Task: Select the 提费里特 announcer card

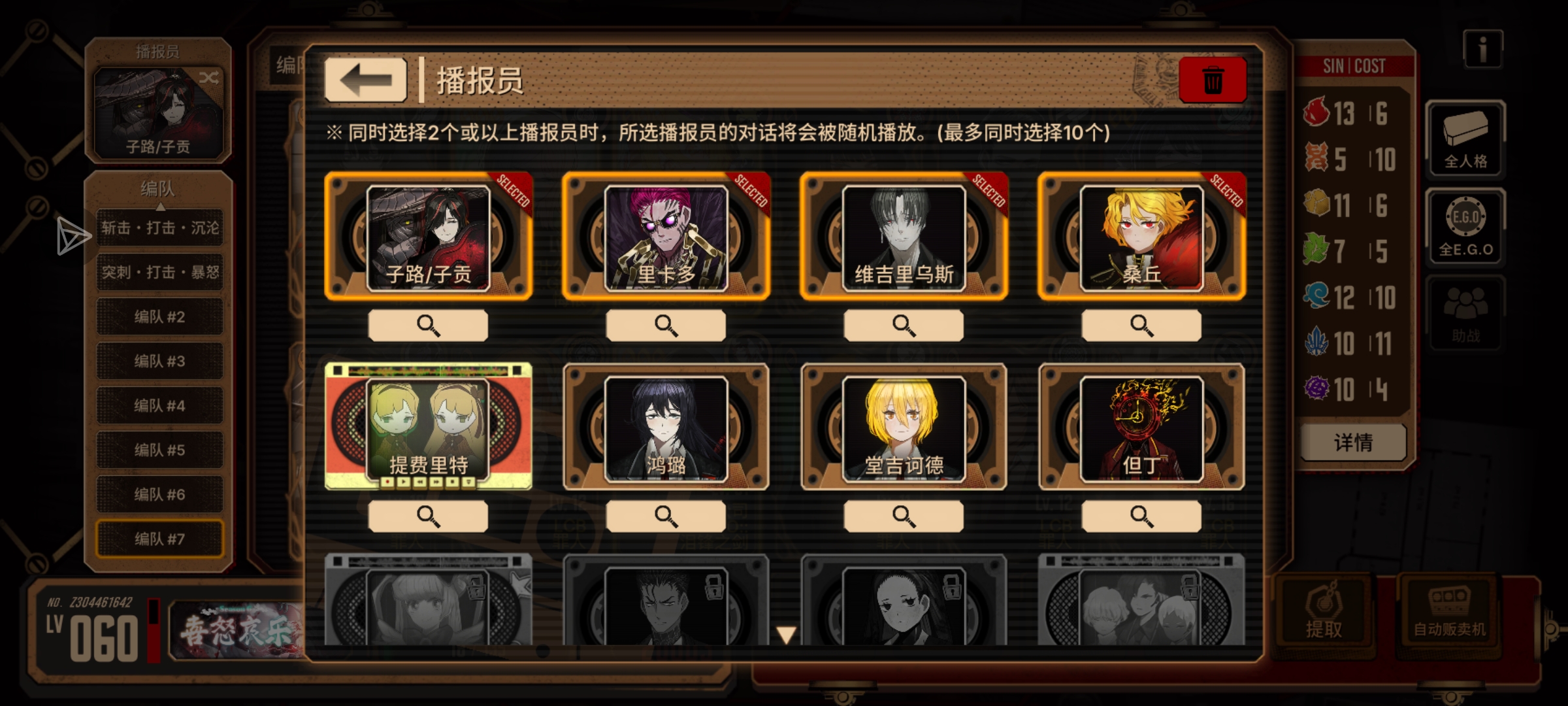Action: [428, 428]
